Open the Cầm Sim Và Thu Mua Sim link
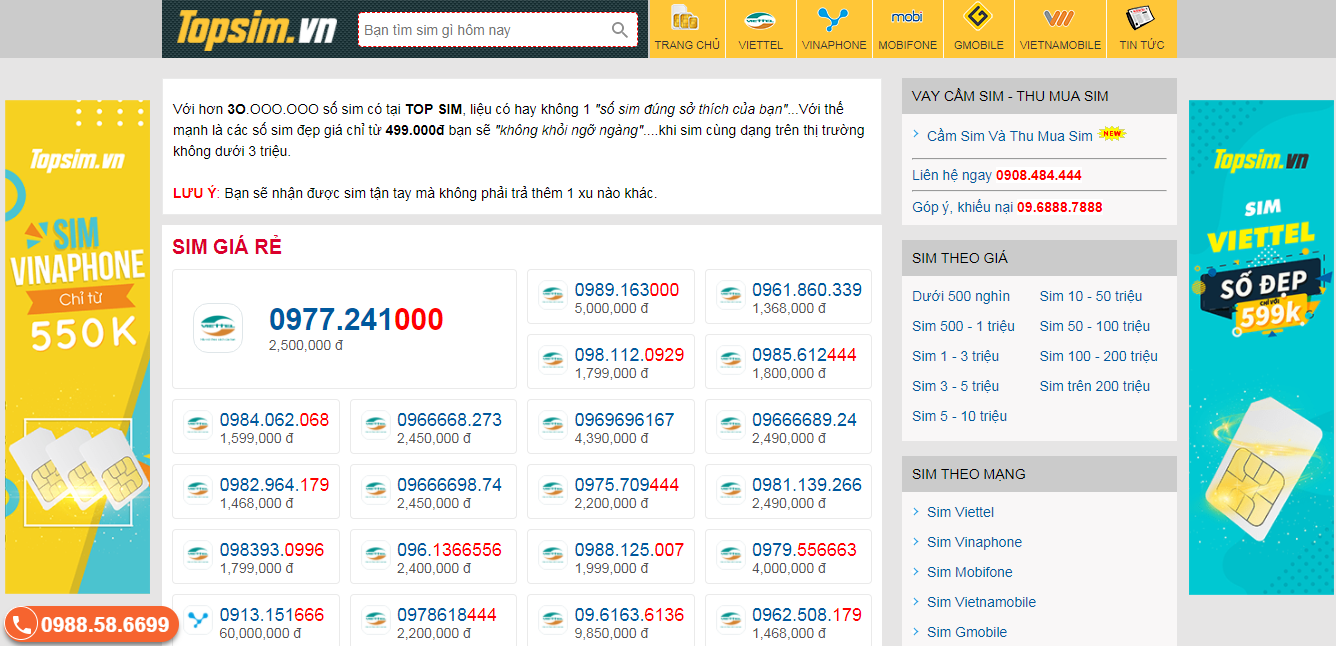 coord(1009,136)
